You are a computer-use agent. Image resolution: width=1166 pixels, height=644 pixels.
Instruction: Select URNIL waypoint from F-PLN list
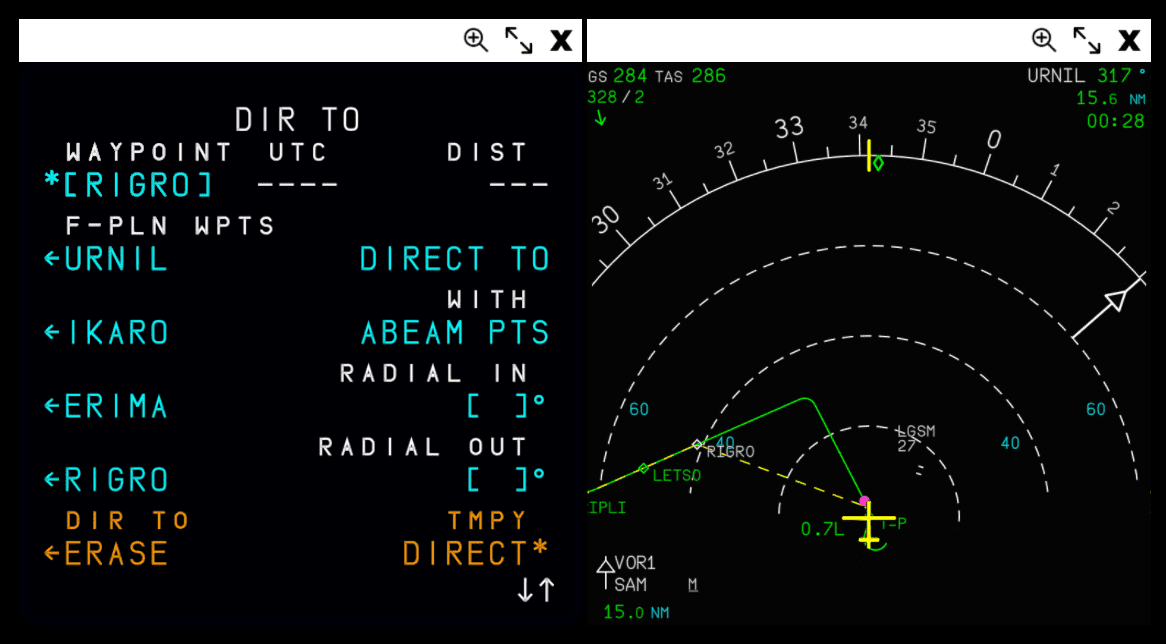[106, 260]
